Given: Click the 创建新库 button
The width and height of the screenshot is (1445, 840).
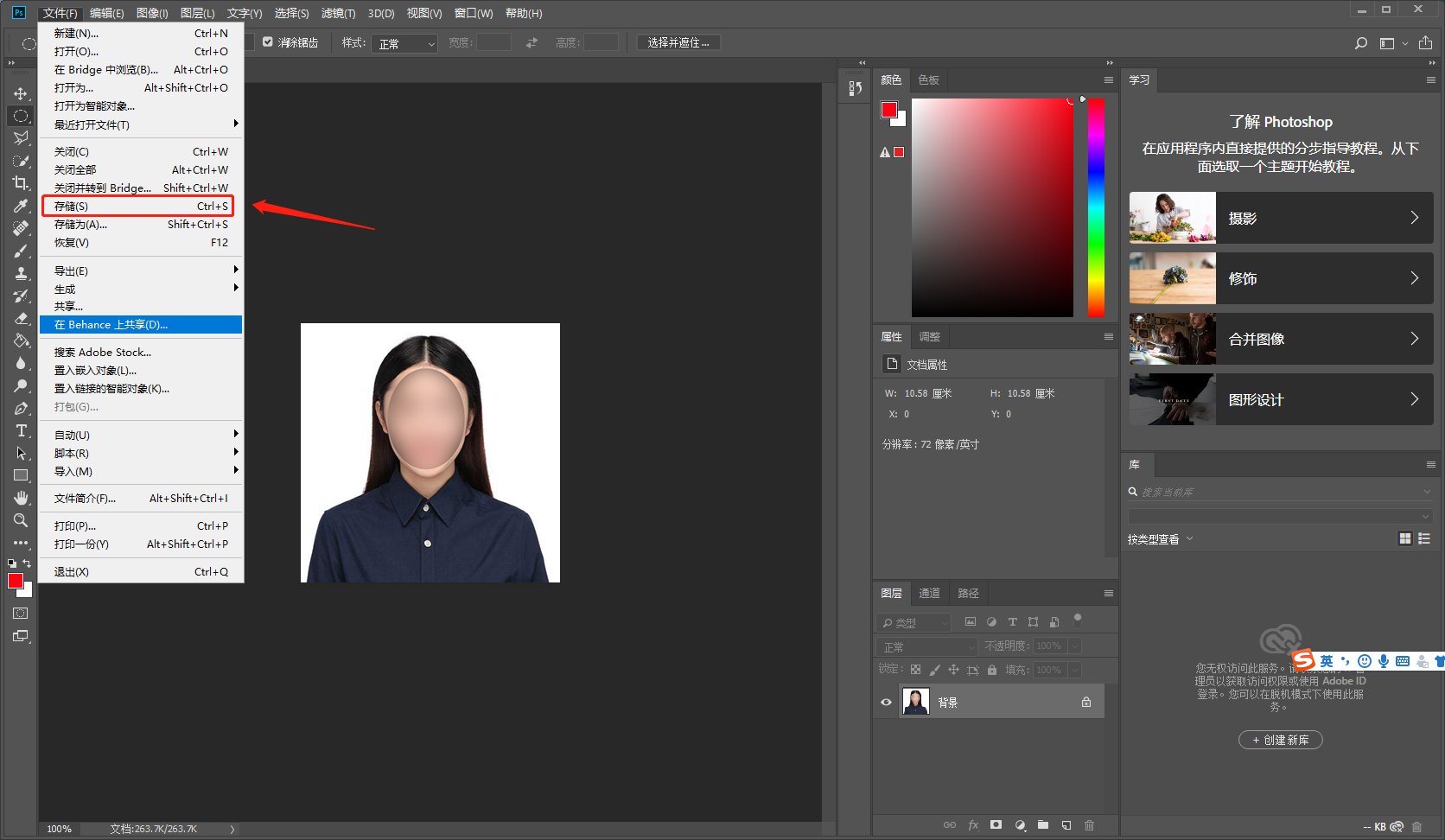Looking at the screenshot, I should pos(1280,740).
